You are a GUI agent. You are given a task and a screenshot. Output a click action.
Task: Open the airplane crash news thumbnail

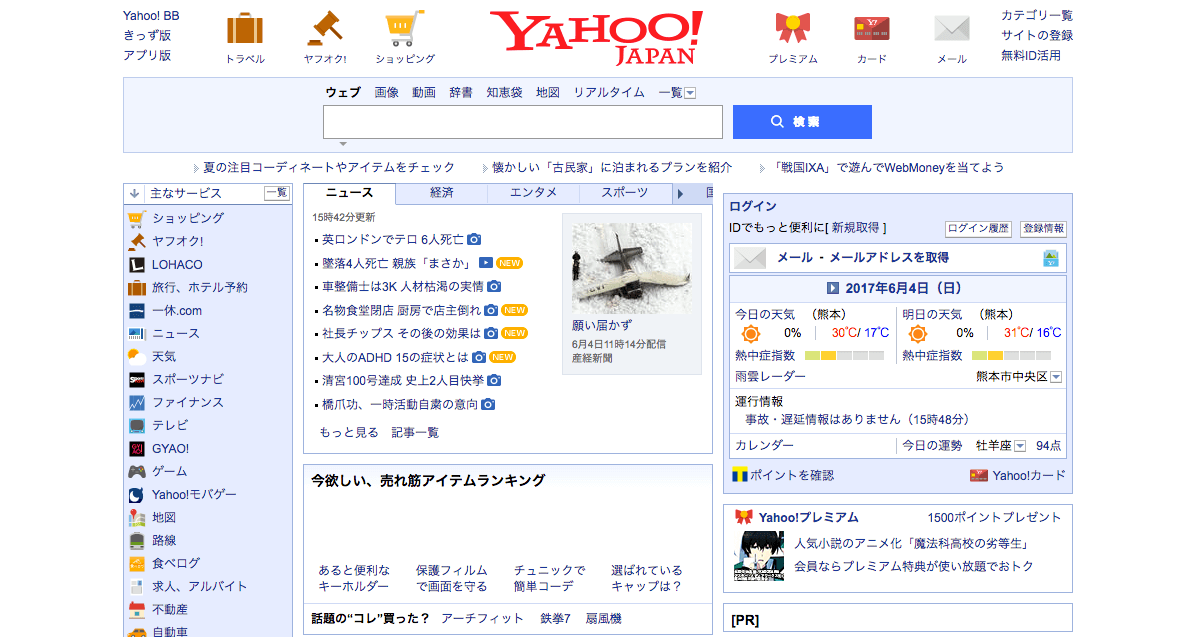[x=632, y=268]
